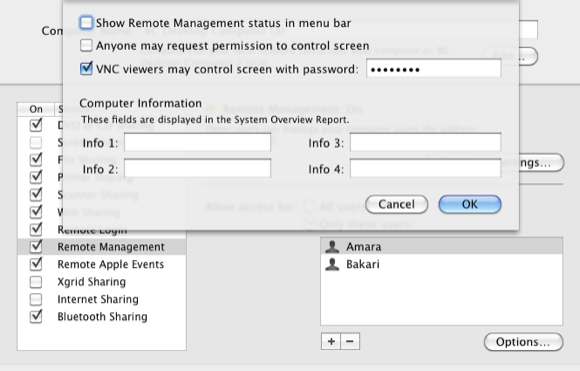This screenshot has height=371, width=580.
Task: Toggle the DVD or CD Sharing checkbox
Action: pyautogui.click(x=36, y=125)
